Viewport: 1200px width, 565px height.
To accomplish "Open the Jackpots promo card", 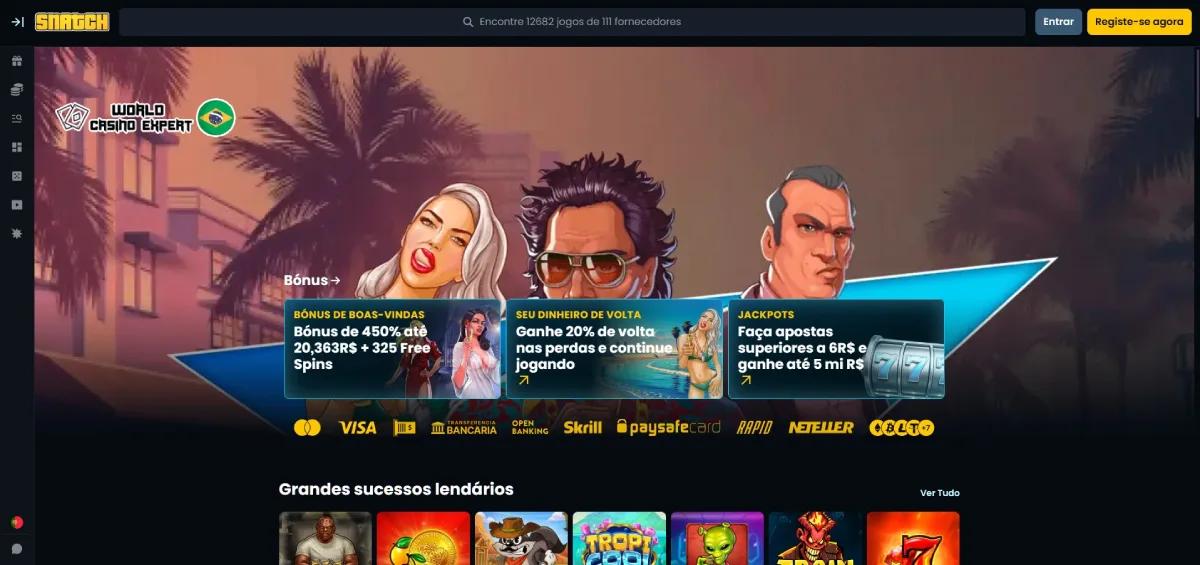I will click(x=836, y=349).
